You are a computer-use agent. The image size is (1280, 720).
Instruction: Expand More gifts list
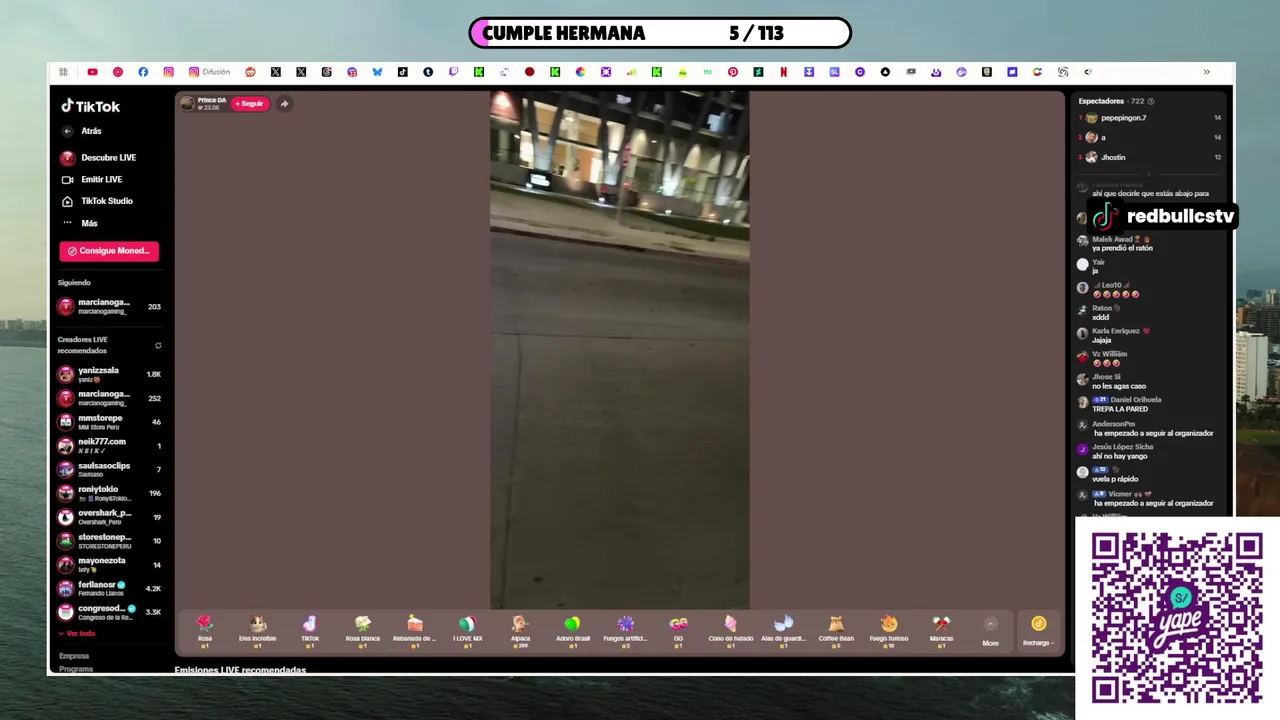[x=990, y=632]
